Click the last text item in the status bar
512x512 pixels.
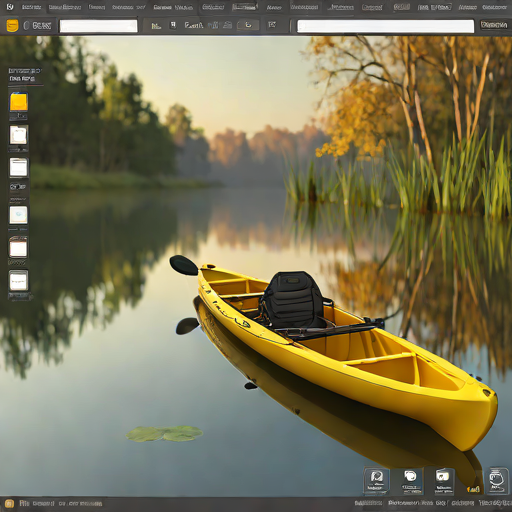tap(495, 503)
